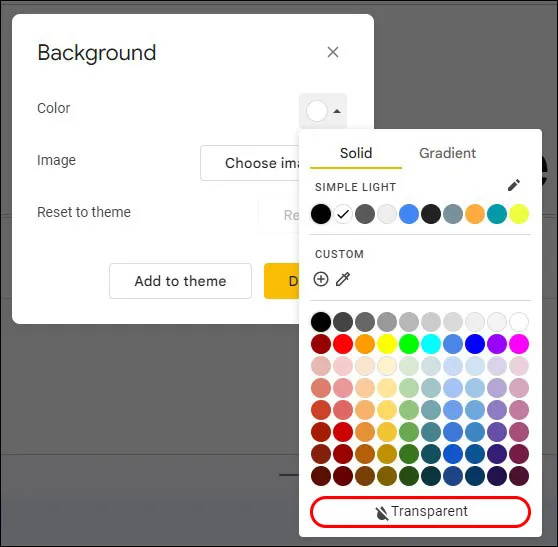Click the yellow Done button

click(282, 281)
